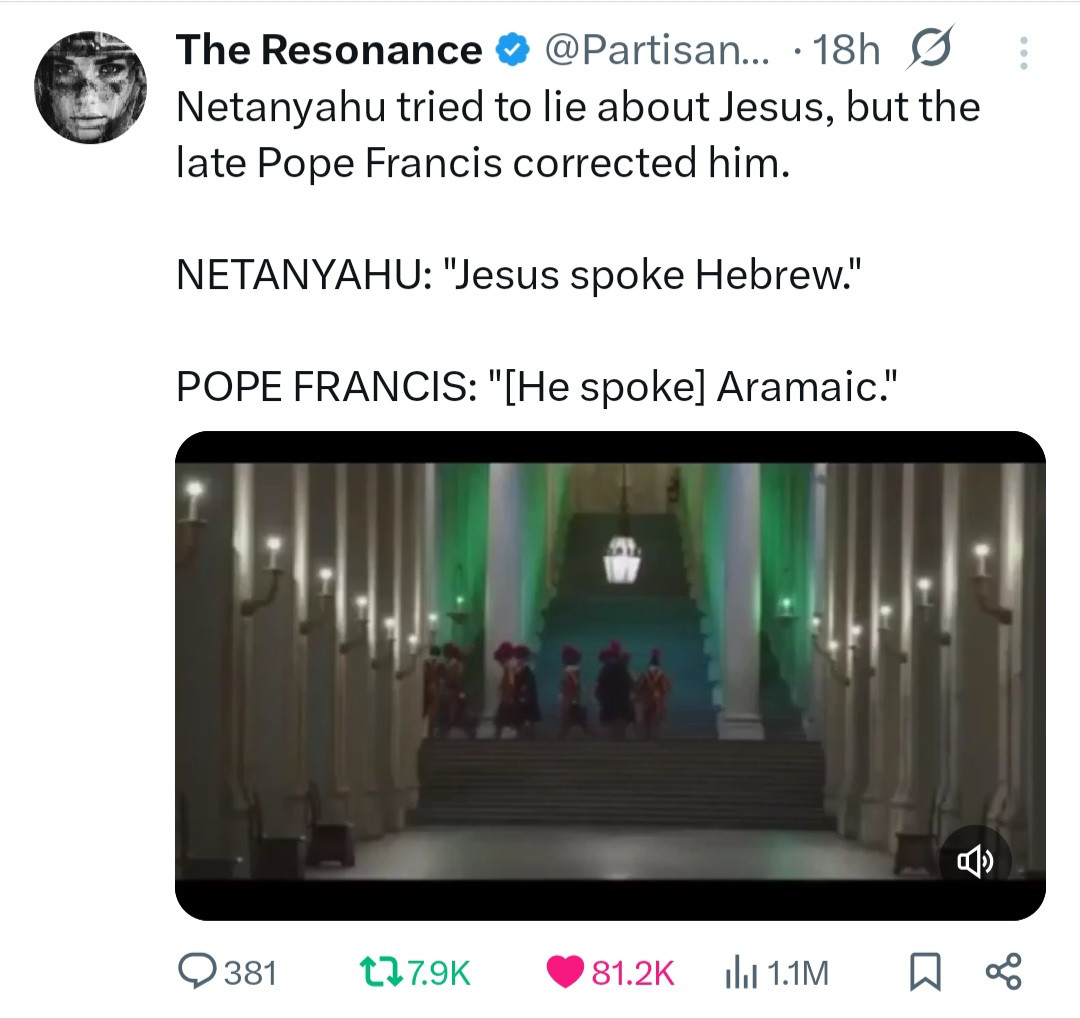Open The Resonance profile avatar

[90, 87]
